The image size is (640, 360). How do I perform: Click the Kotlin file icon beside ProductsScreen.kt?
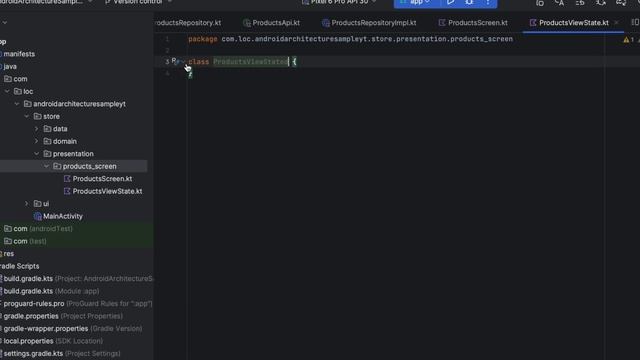(x=67, y=179)
